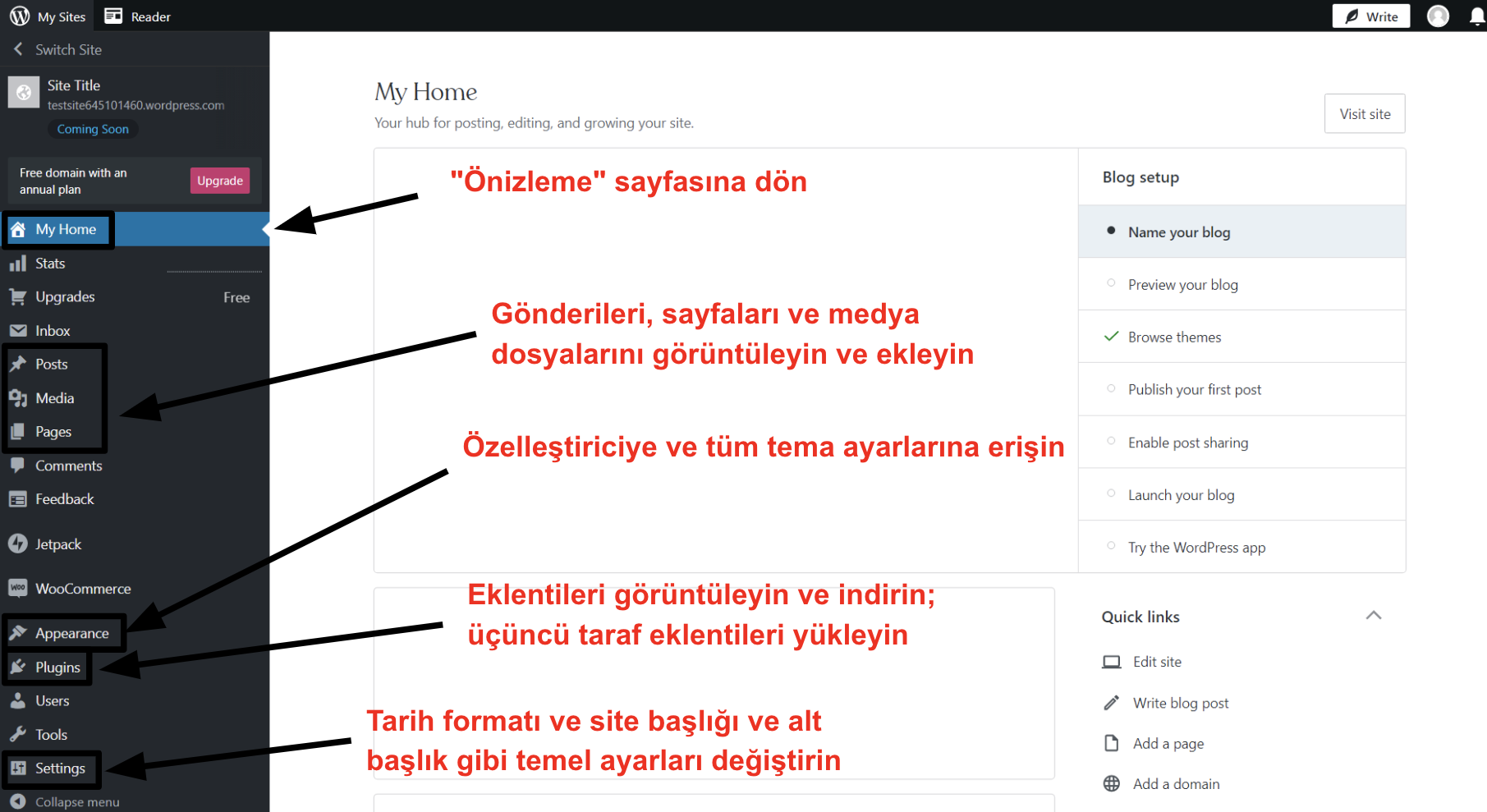Click the Media icon in the sidebar
The width and height of the screenshot is (1487, 812).
[18, 398]
